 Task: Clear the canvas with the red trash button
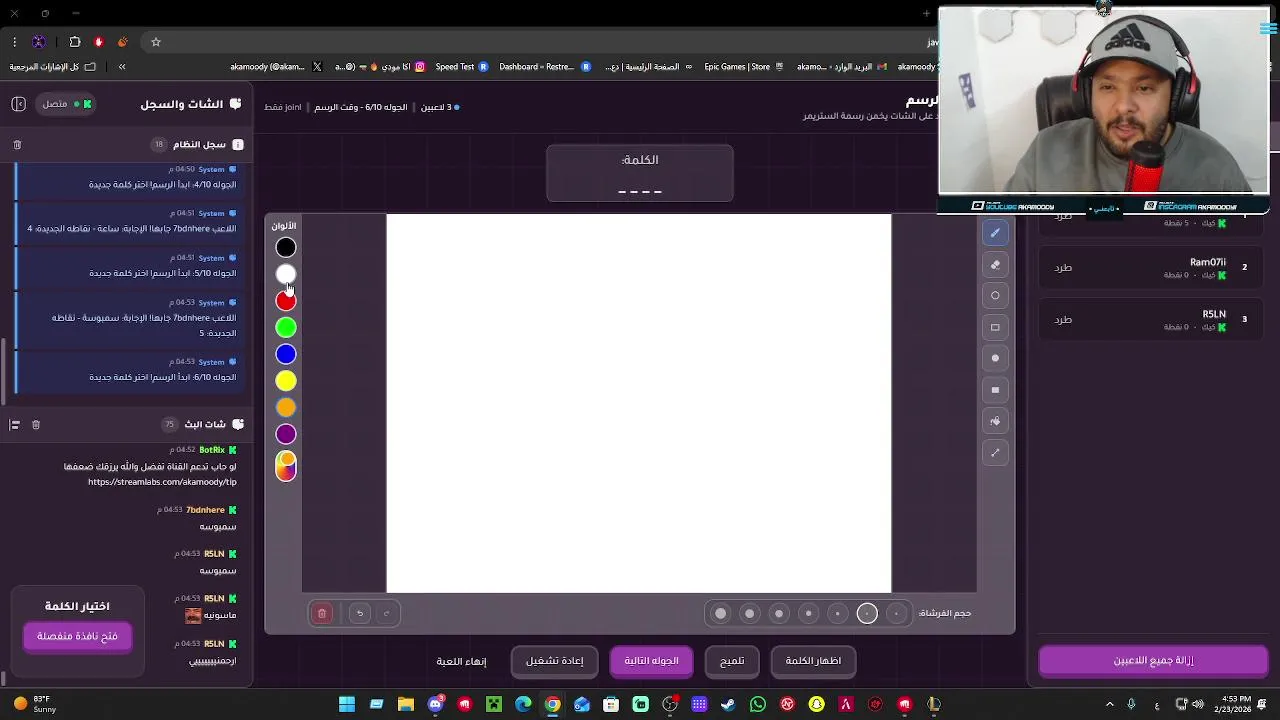(x=322, y=613)
